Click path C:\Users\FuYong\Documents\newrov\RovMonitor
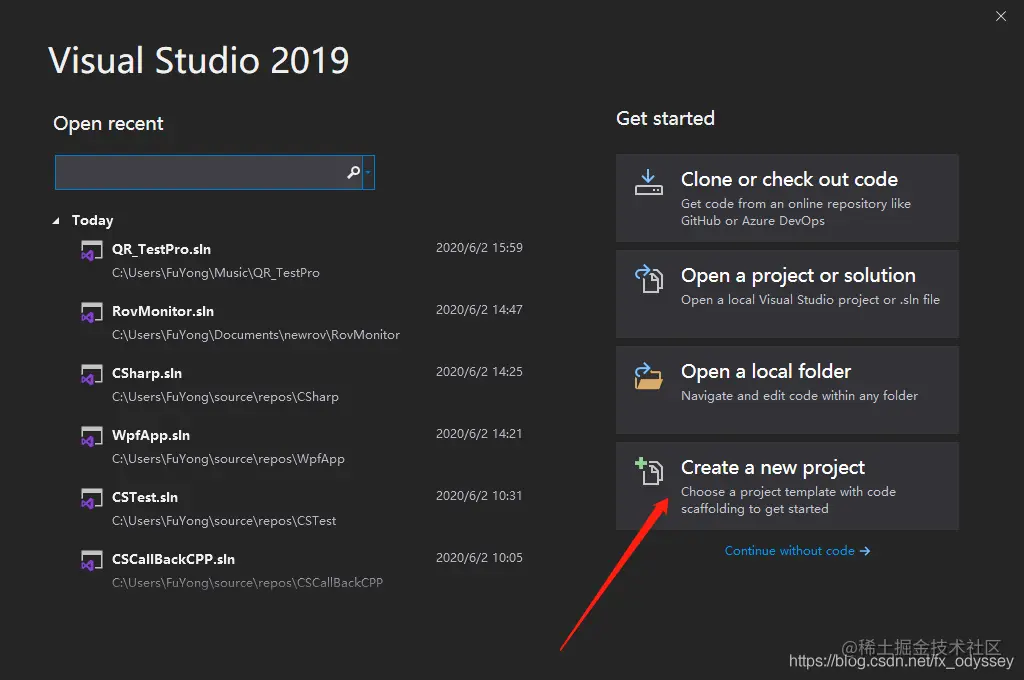 tap(255, 334)
